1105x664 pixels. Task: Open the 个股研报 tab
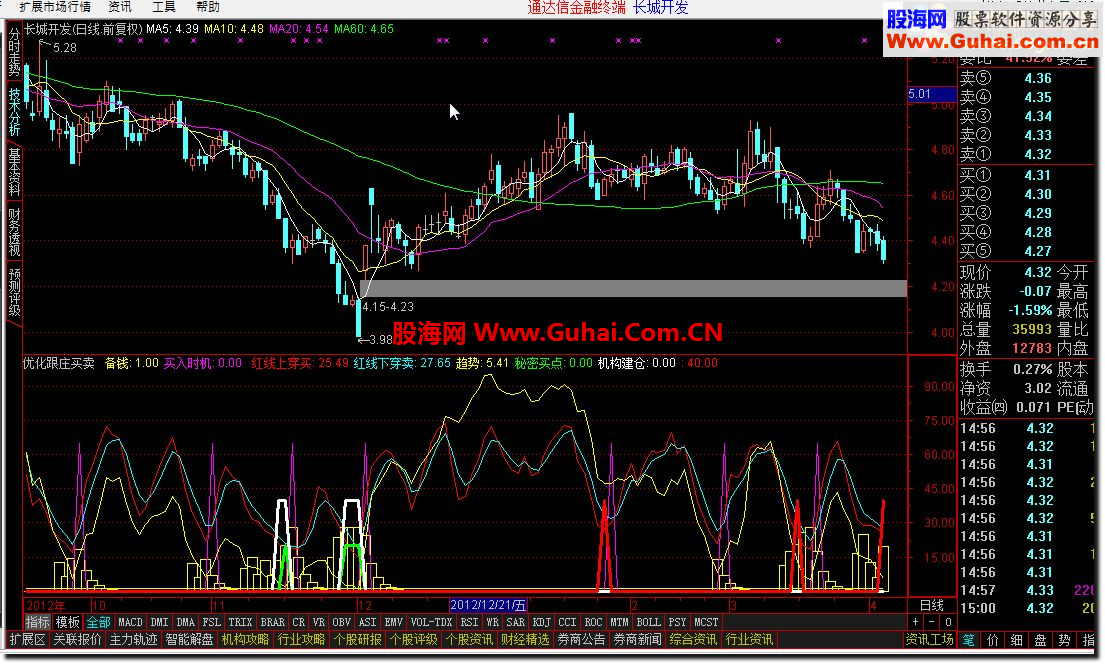[x=357, y=640]
